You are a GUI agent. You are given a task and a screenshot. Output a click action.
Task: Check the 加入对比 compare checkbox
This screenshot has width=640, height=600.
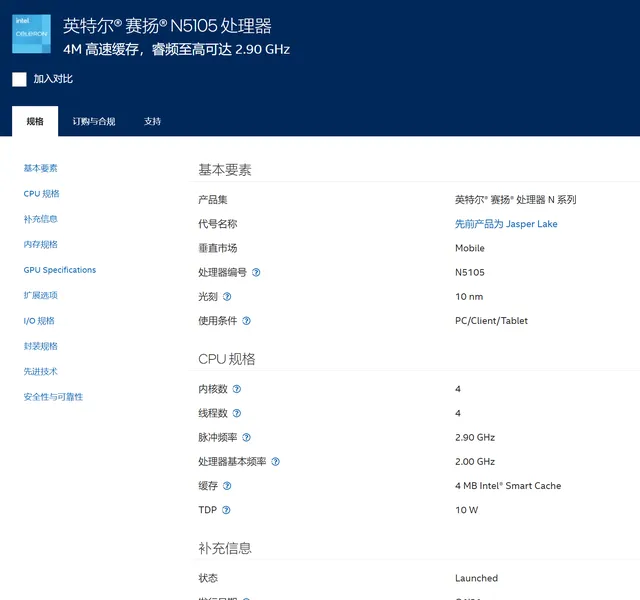pyautogui.click(x=19, y=79)
